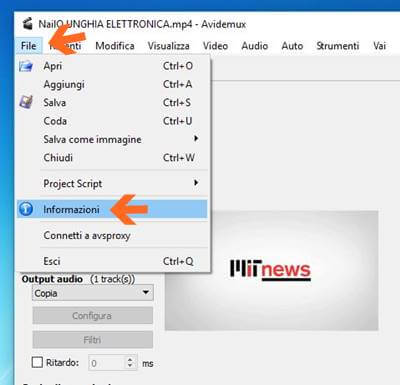This screenshot has height=385, width=400.
Task: Select the Coda menu entry
Action: 112,121
